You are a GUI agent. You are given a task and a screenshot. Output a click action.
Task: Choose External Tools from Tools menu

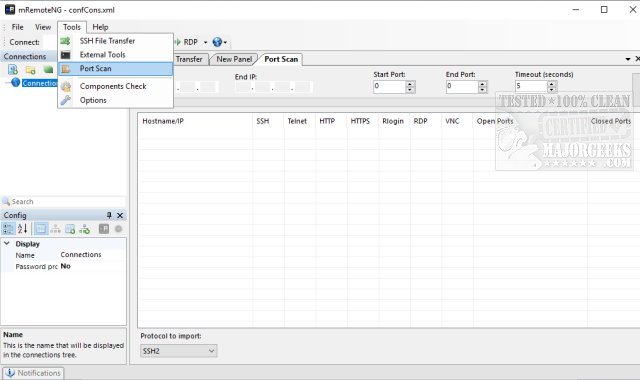116,55
